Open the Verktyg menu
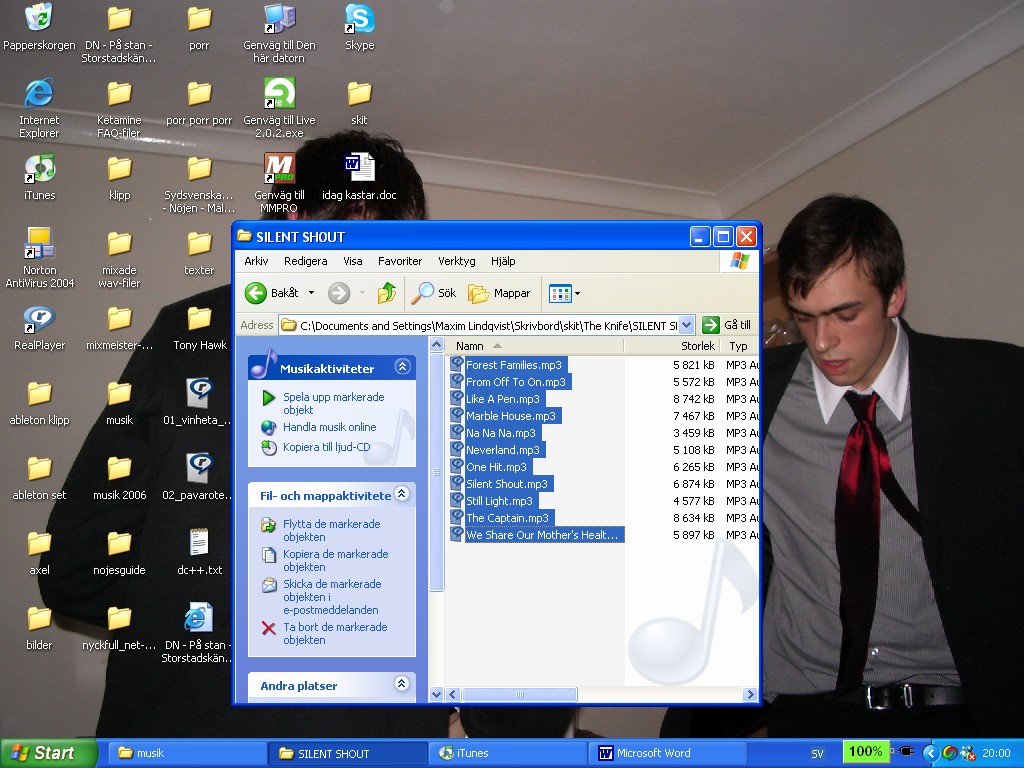Viewport: 1024px width, 768px height. point(457,261)
